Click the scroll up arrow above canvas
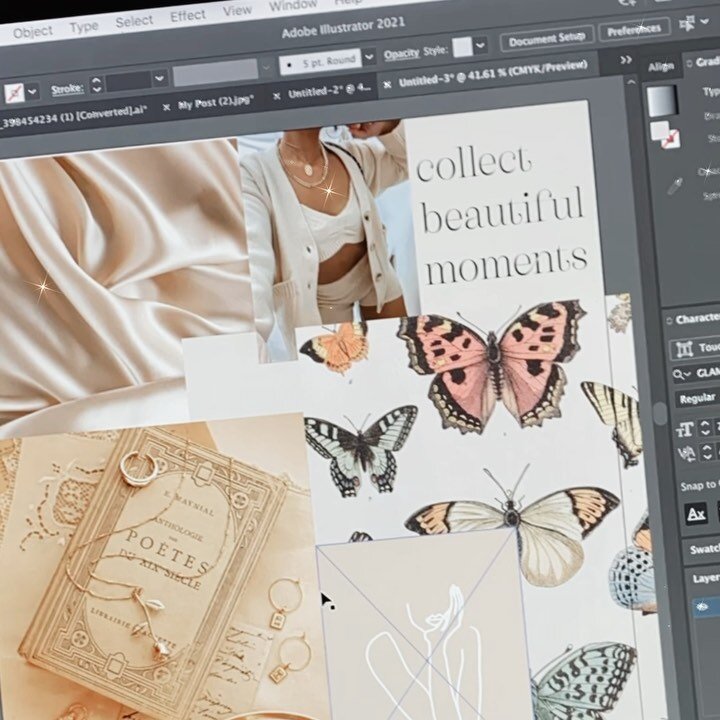This screenshot has height=720, width=720. pos(631,83)
